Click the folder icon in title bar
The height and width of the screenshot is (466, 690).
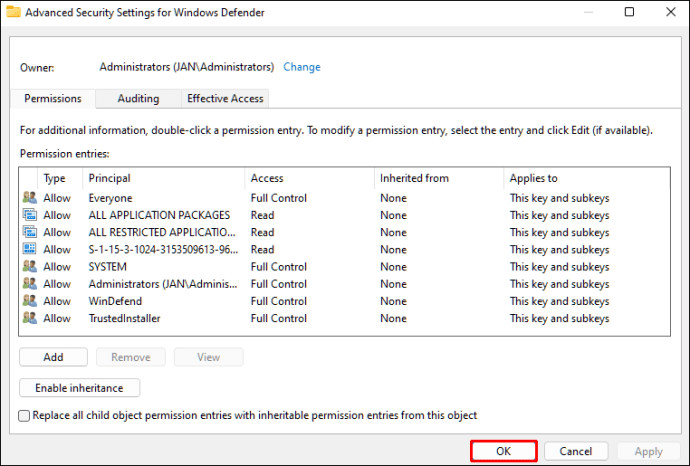[x=13, y=12]
